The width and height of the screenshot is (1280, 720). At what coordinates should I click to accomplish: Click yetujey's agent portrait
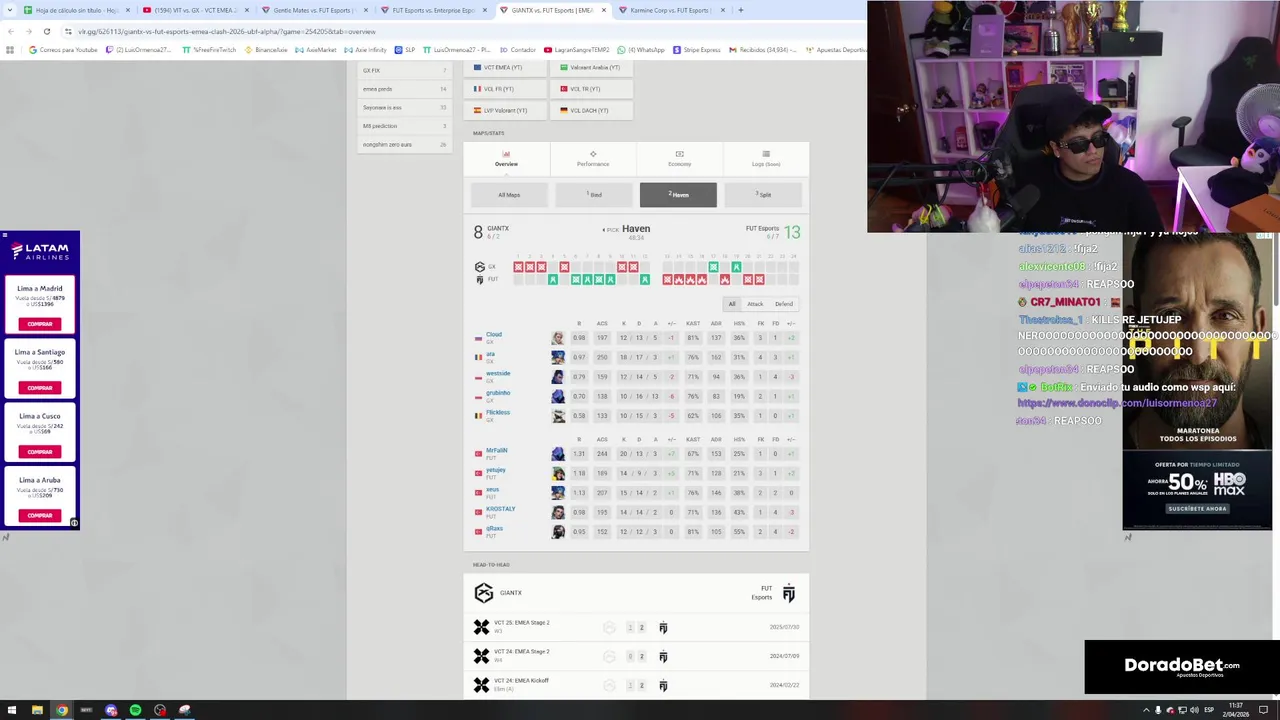(x=558, y=473)
